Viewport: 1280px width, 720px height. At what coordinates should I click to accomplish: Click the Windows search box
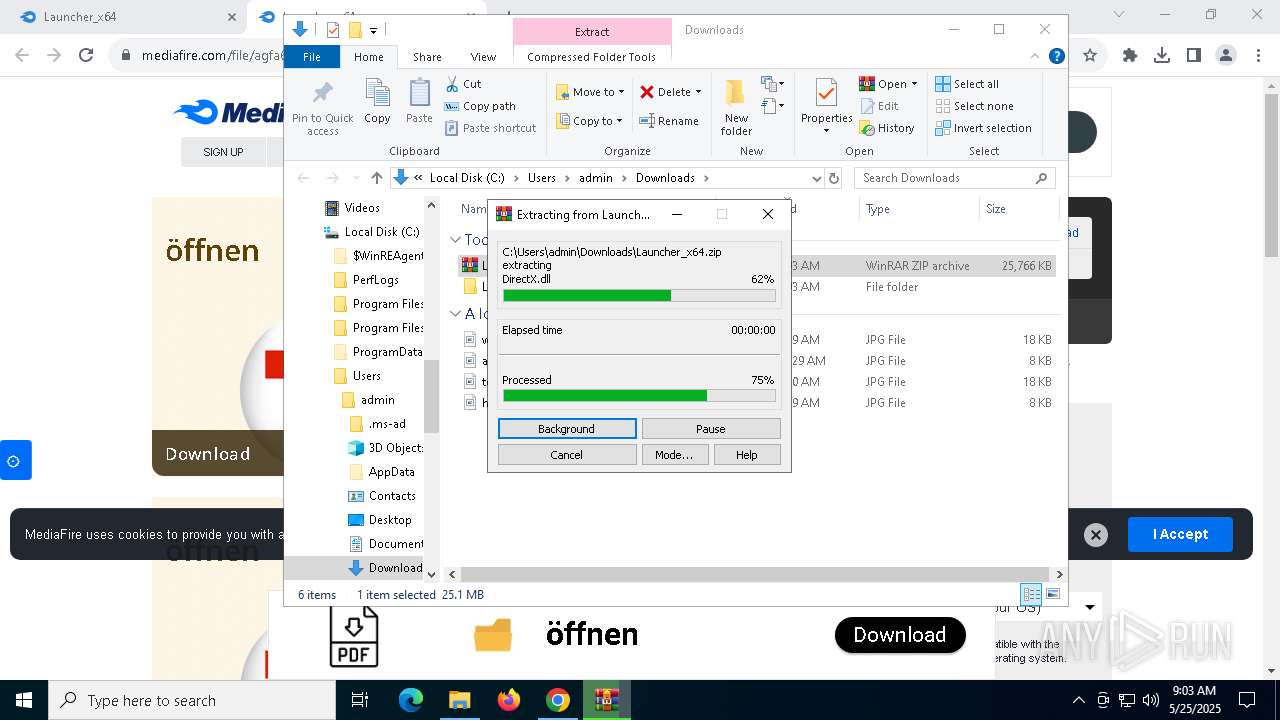pos(192,700)
